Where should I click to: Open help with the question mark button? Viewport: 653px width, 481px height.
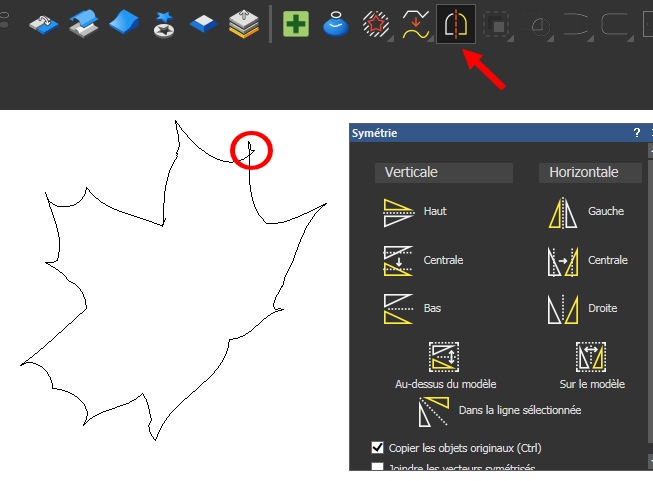(x=636, y=133)
